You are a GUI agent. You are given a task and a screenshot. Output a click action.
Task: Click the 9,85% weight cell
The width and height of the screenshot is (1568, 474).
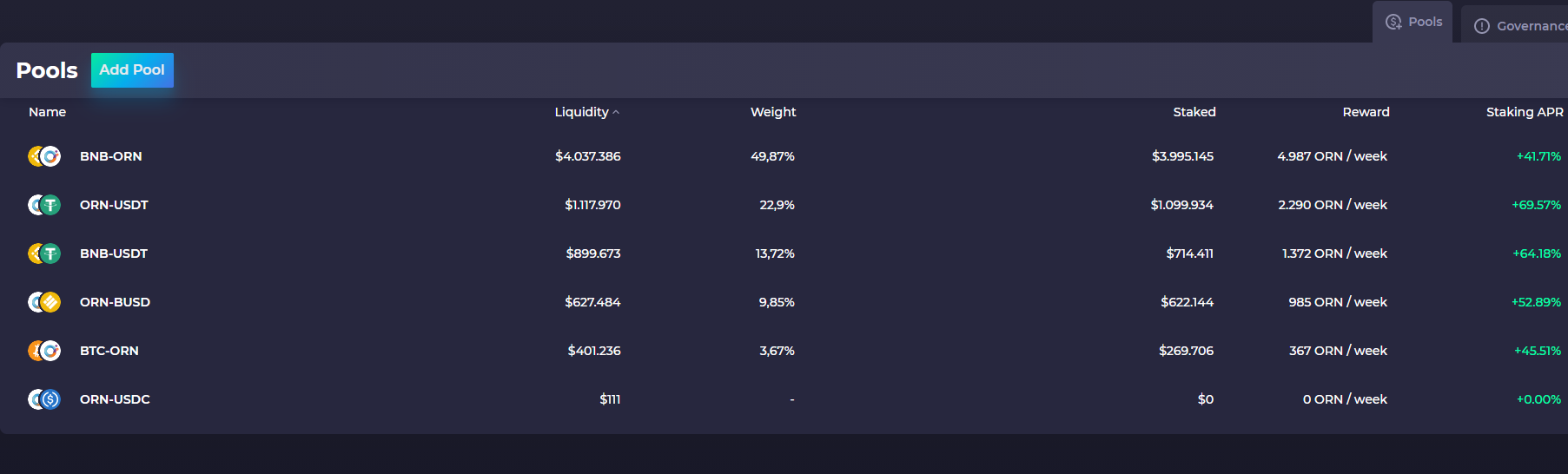click(x=777, y=302)
